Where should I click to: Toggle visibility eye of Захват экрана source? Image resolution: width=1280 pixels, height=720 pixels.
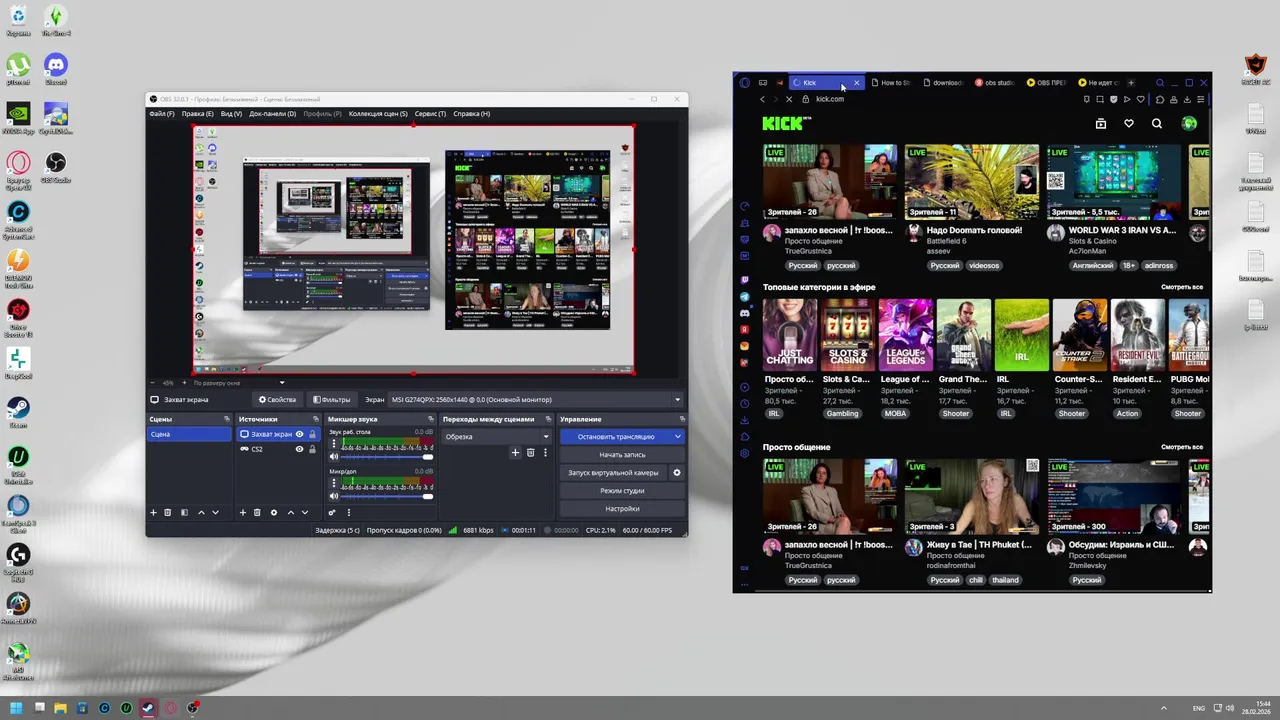tap(299, 434)
